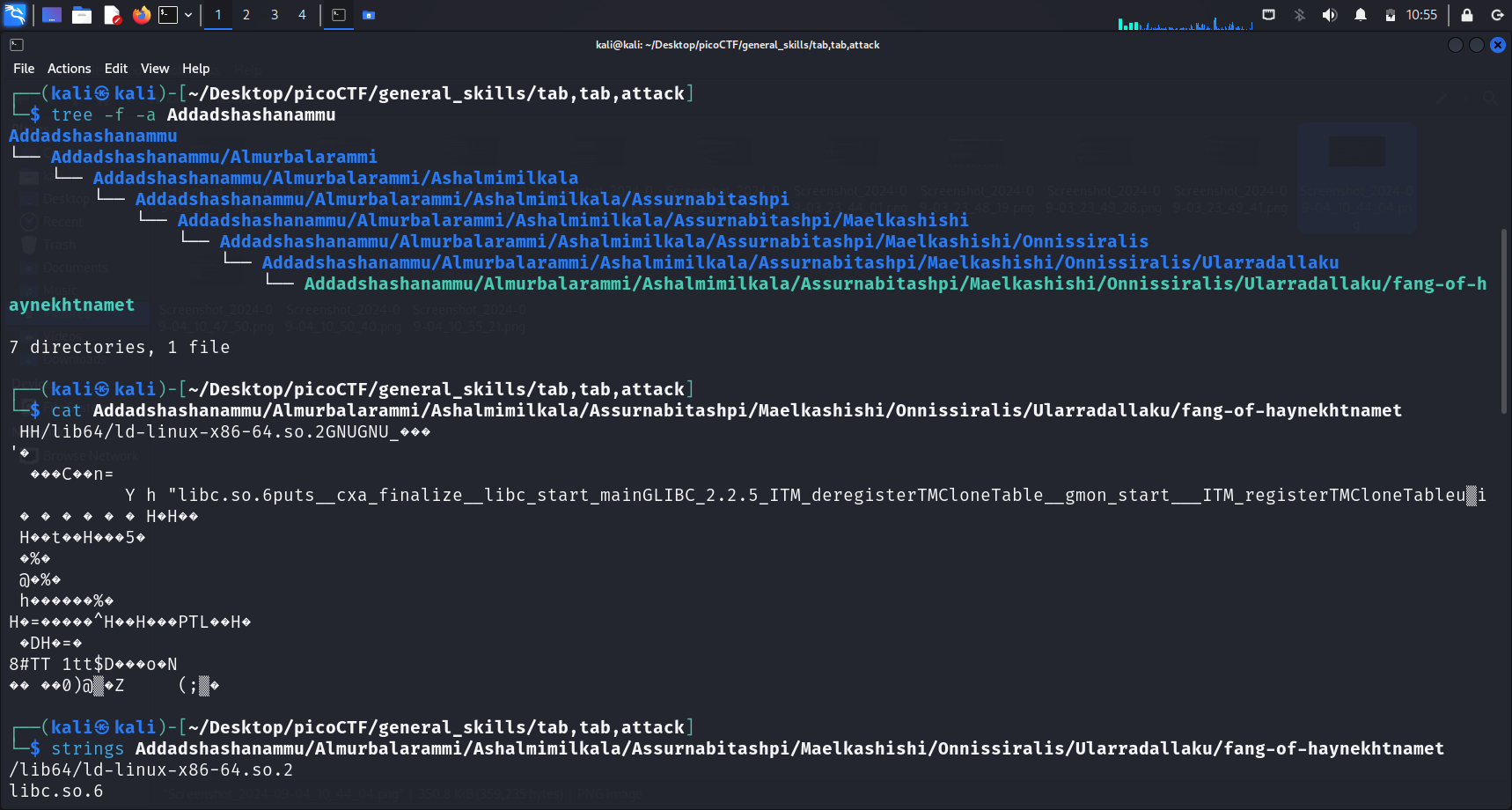This screenshot has width=1512, height=810.
Task: Open the notifications bell
Action: tap(1360, 15)
